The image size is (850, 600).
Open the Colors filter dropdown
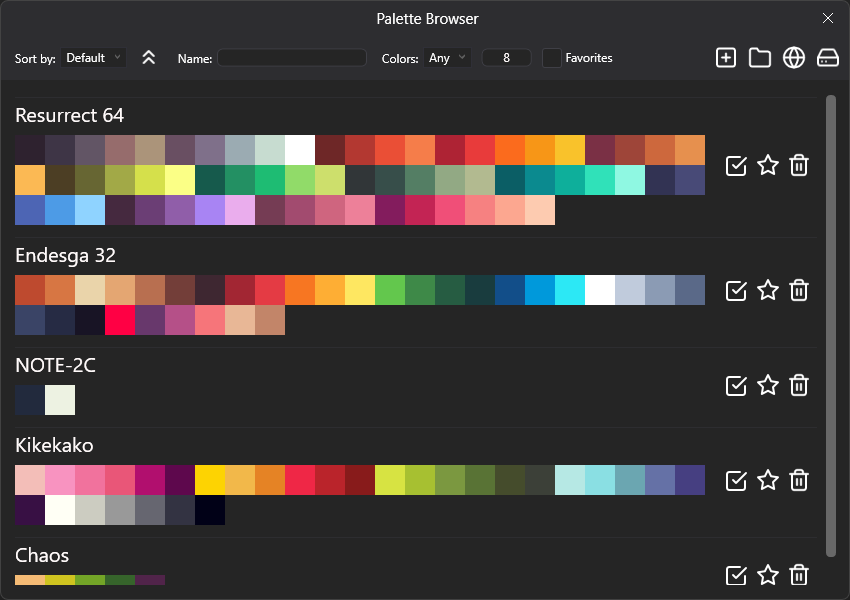click(x=447, y=58)
